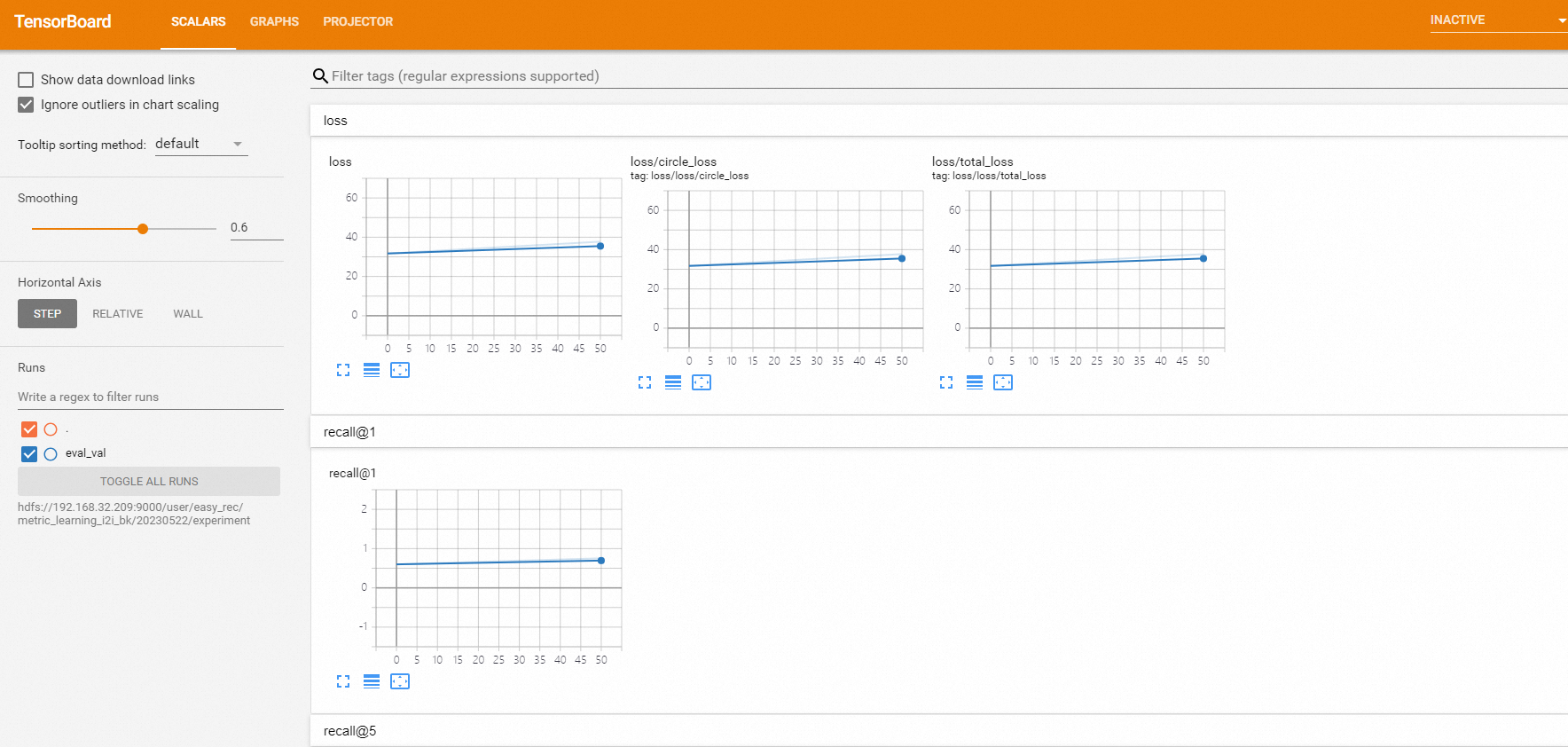This screenshot has height=747, width=1568.
Task: Switch to the SCALARS tab
Action: click(198, 21)
